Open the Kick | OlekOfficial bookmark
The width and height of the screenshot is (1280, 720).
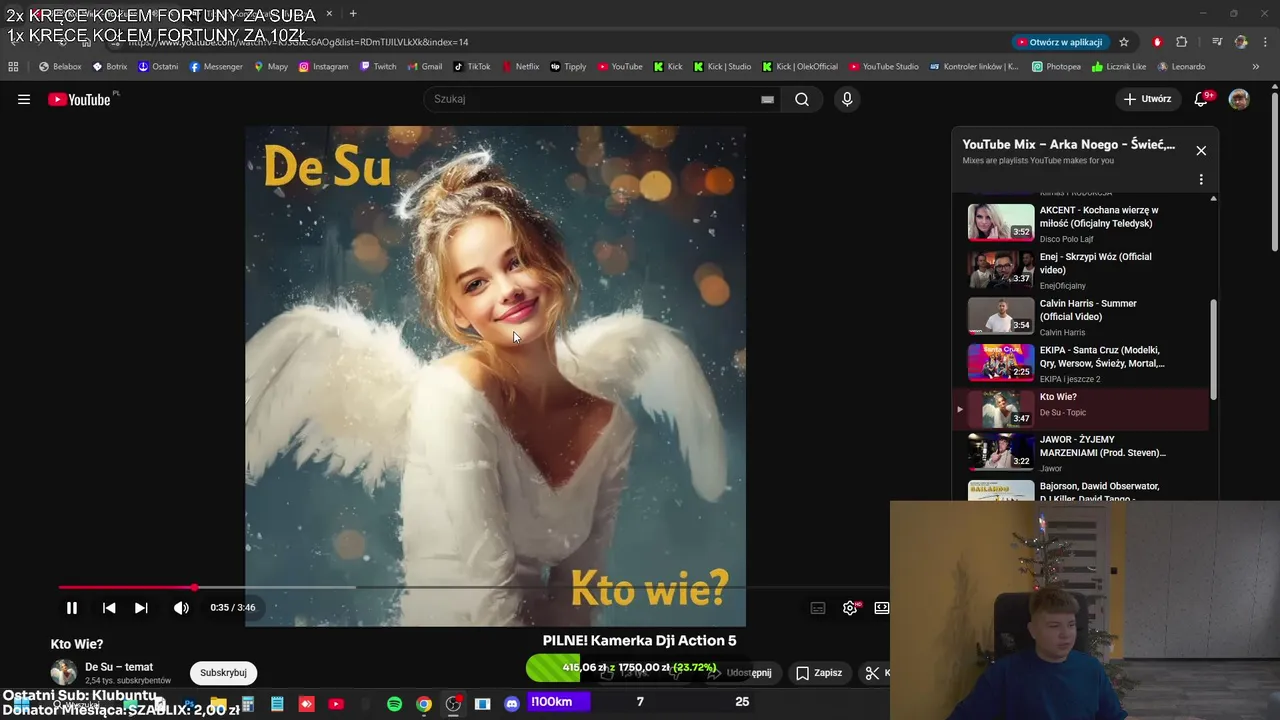[x=800, y=67]
